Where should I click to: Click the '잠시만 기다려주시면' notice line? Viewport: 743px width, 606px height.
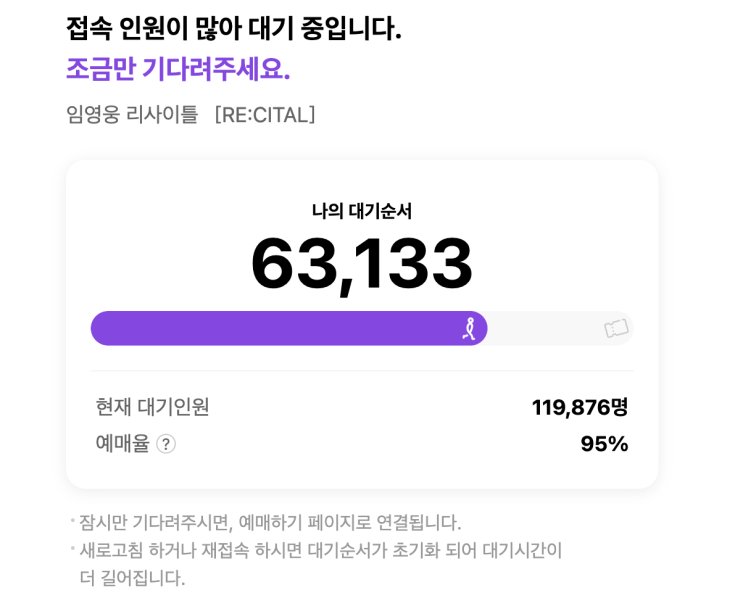[x=270, y=522]
